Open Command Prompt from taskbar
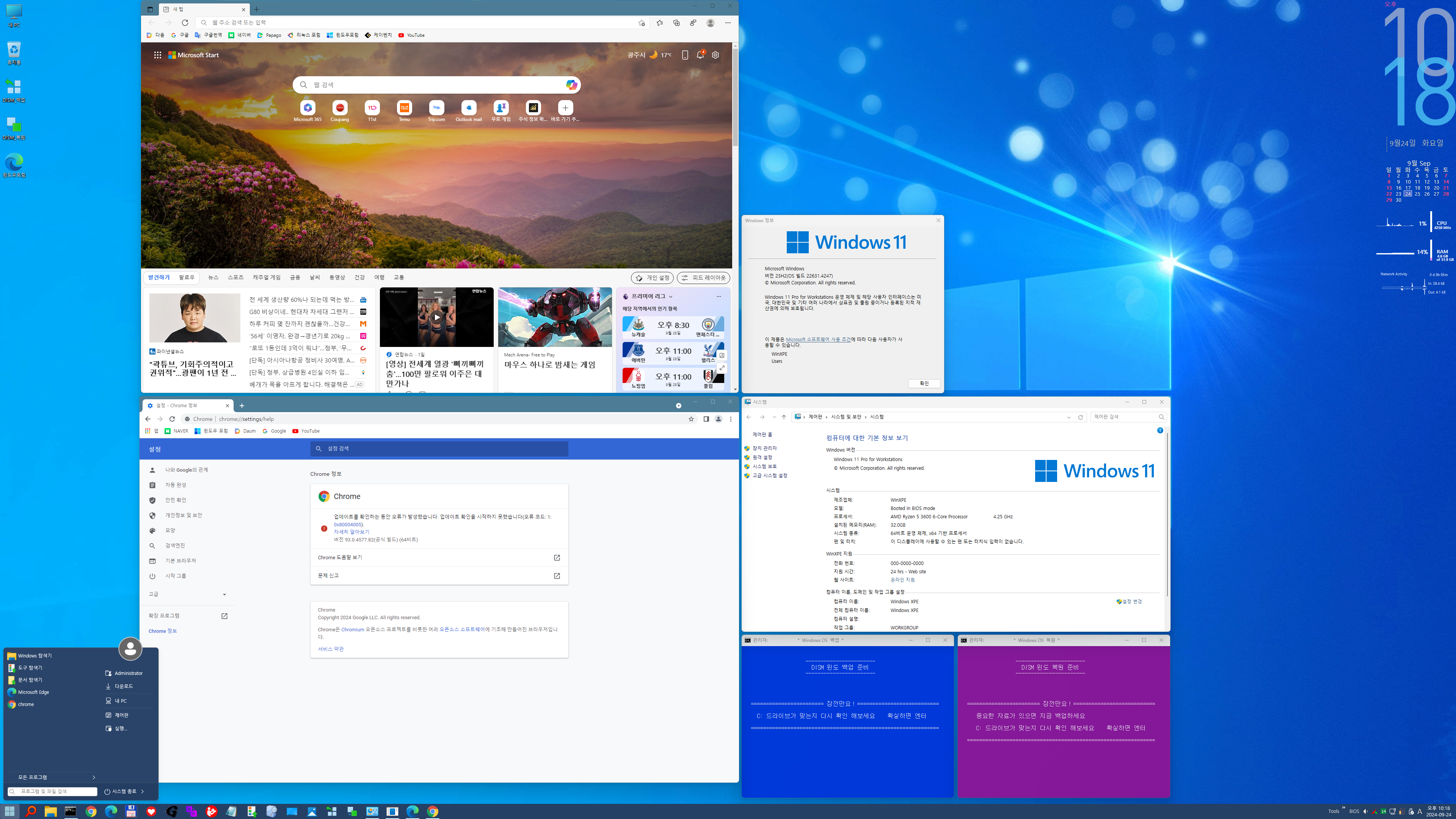This screenshot has width=1456, height=819. tap(71, 811)
